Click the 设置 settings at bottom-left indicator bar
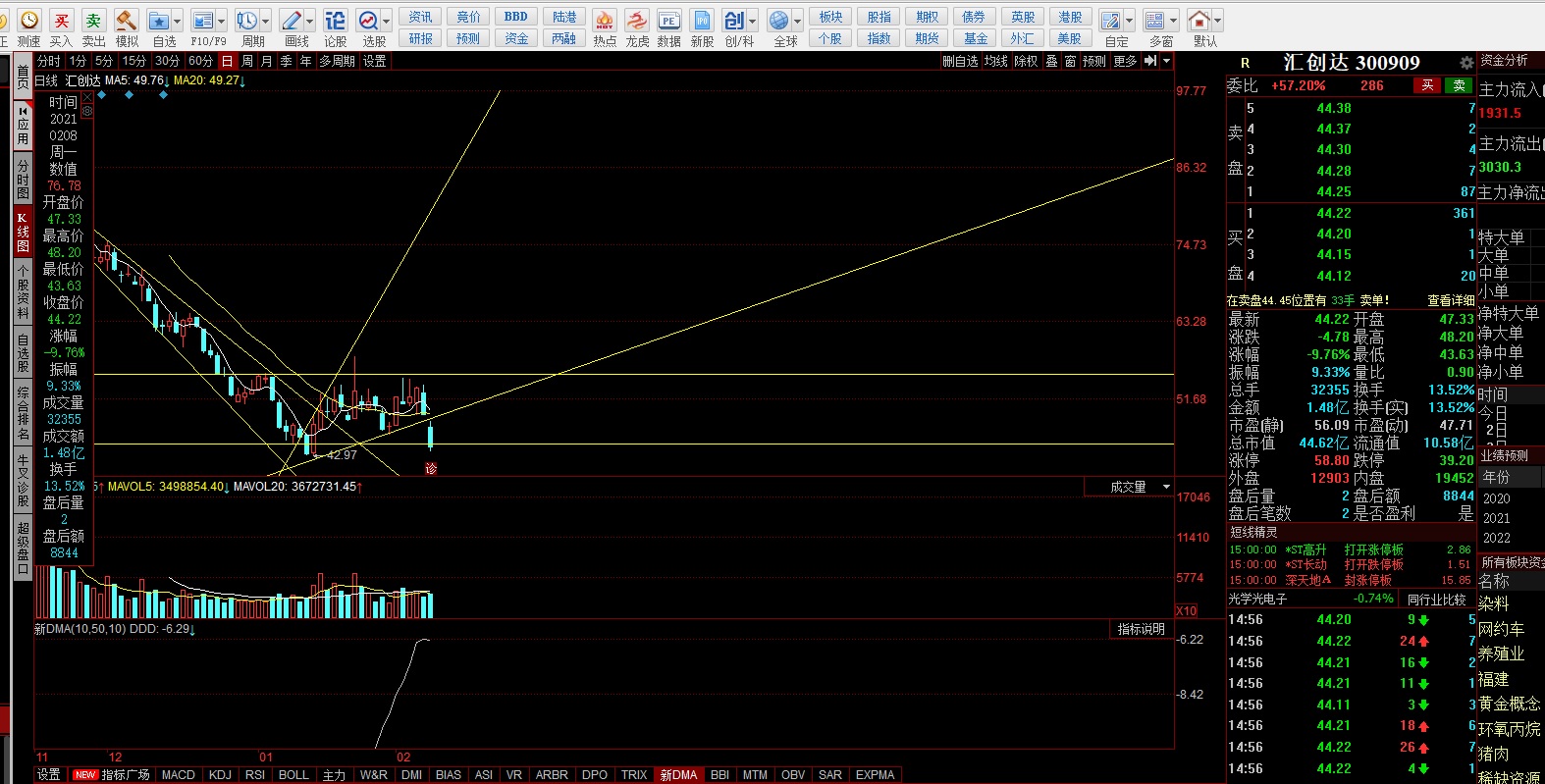The width and height of the screenshot is (1545, 784). click(x=48, y=775)
